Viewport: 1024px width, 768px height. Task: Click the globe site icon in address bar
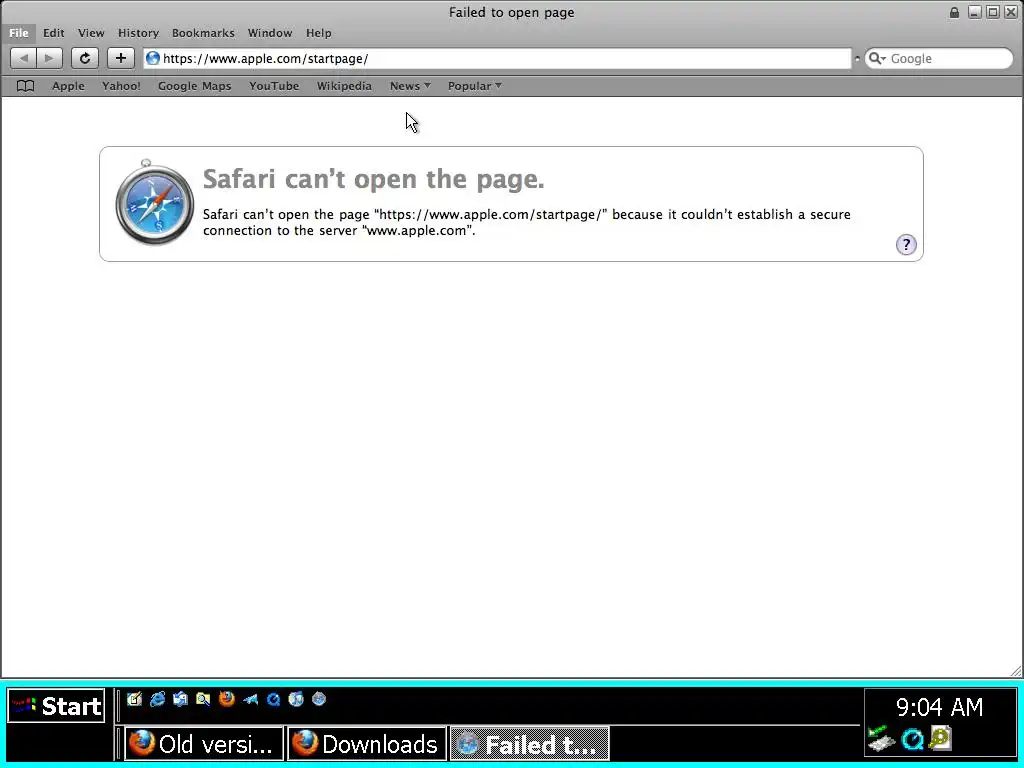coord(153,58)
